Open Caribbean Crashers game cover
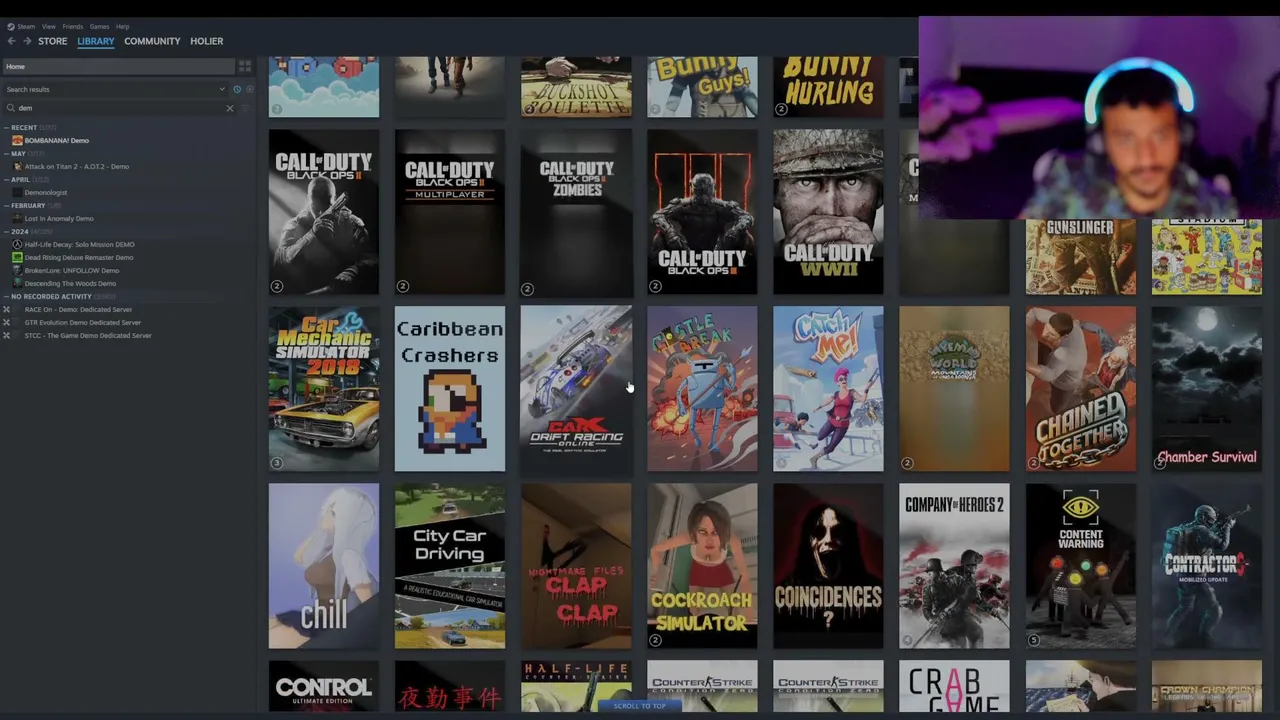 (x=450, y=389)
